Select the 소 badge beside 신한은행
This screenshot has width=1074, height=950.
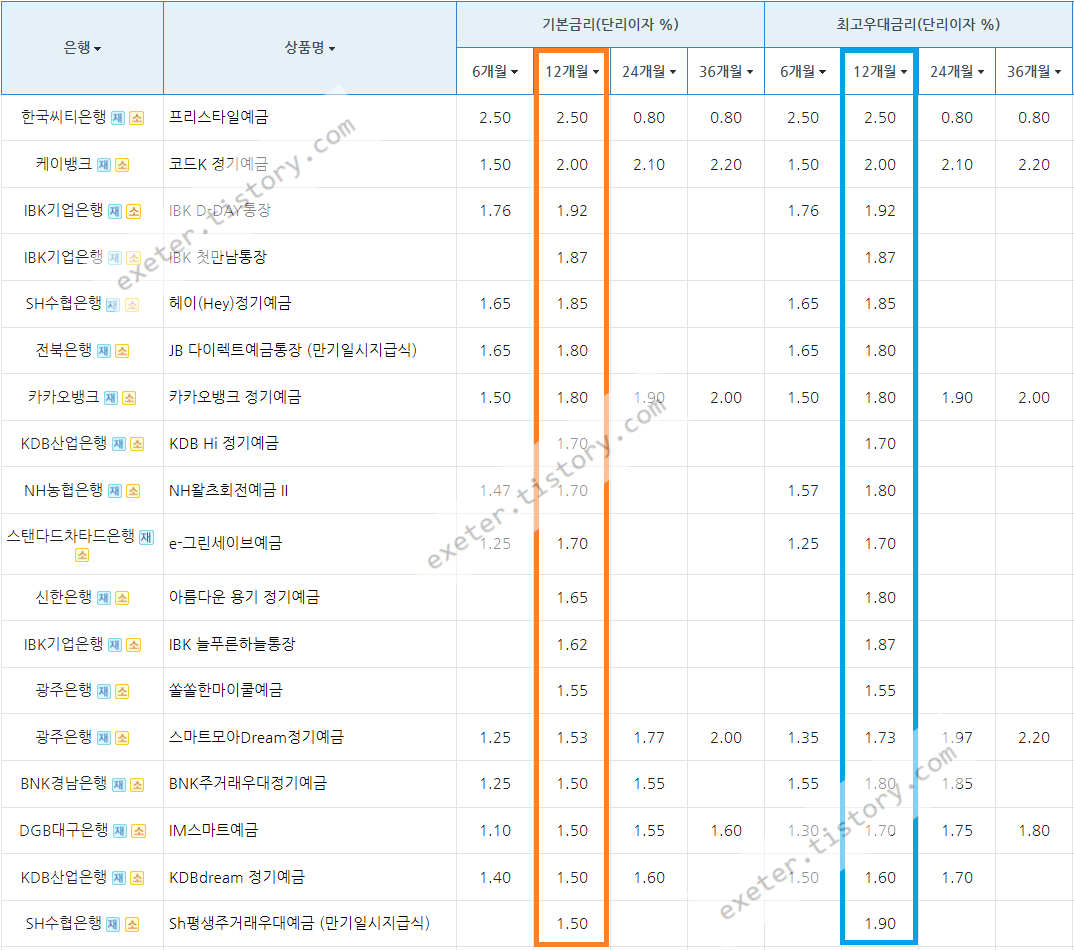(122, 599)
